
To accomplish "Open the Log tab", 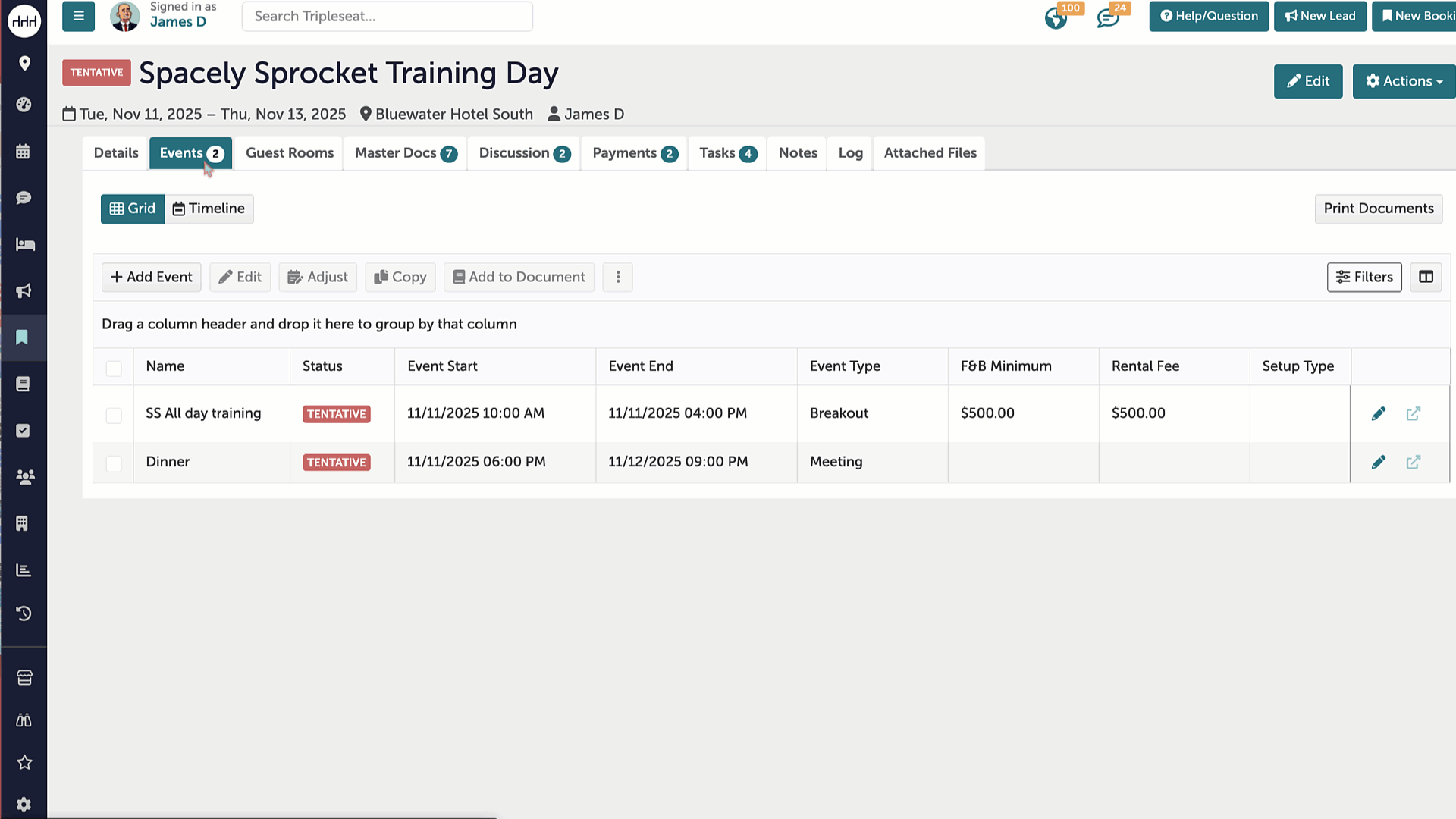I will point(850,153).
